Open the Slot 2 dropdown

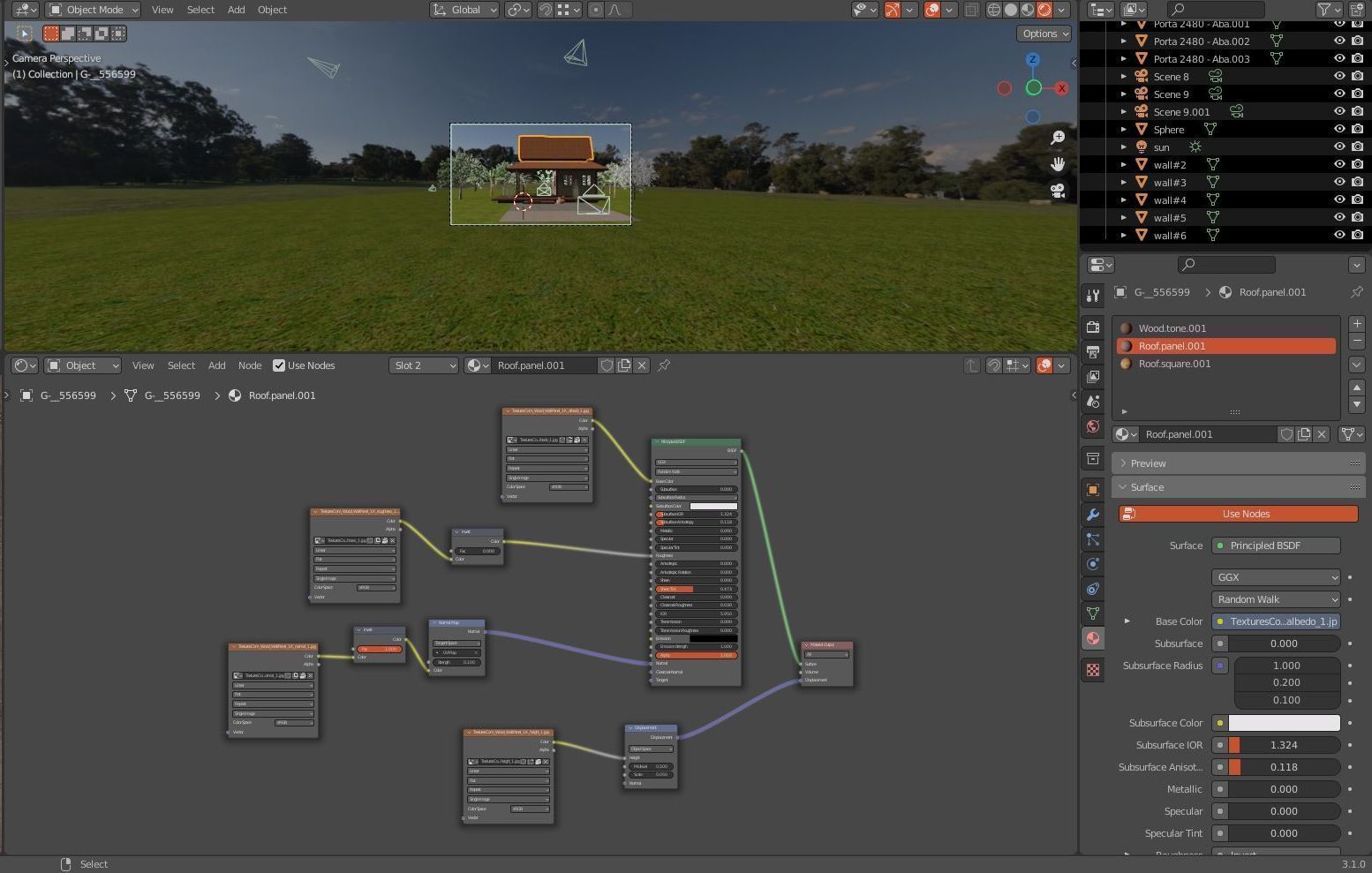pyautogui.click(x=424, y=365)
